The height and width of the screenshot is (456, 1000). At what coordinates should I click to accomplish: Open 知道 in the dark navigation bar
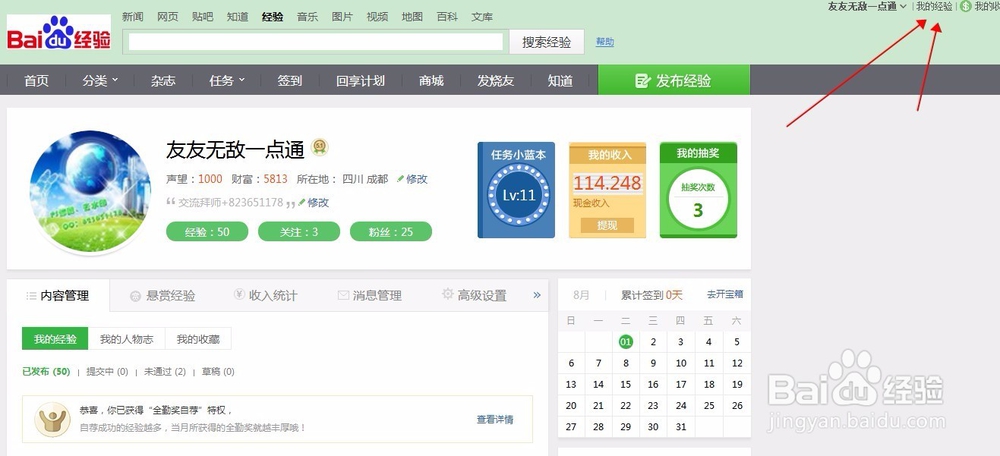pos(560,80)
